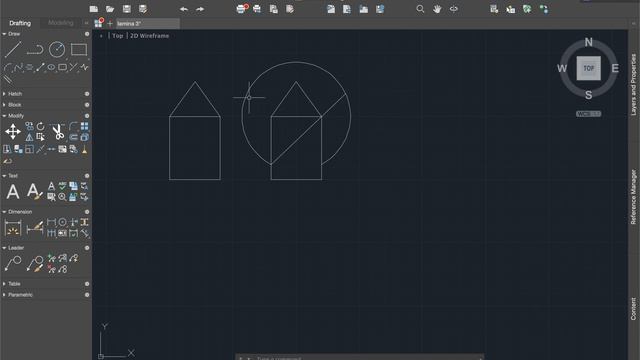
Task: Click the Open folder icon in toolbar
Action: tap(110, 9)
